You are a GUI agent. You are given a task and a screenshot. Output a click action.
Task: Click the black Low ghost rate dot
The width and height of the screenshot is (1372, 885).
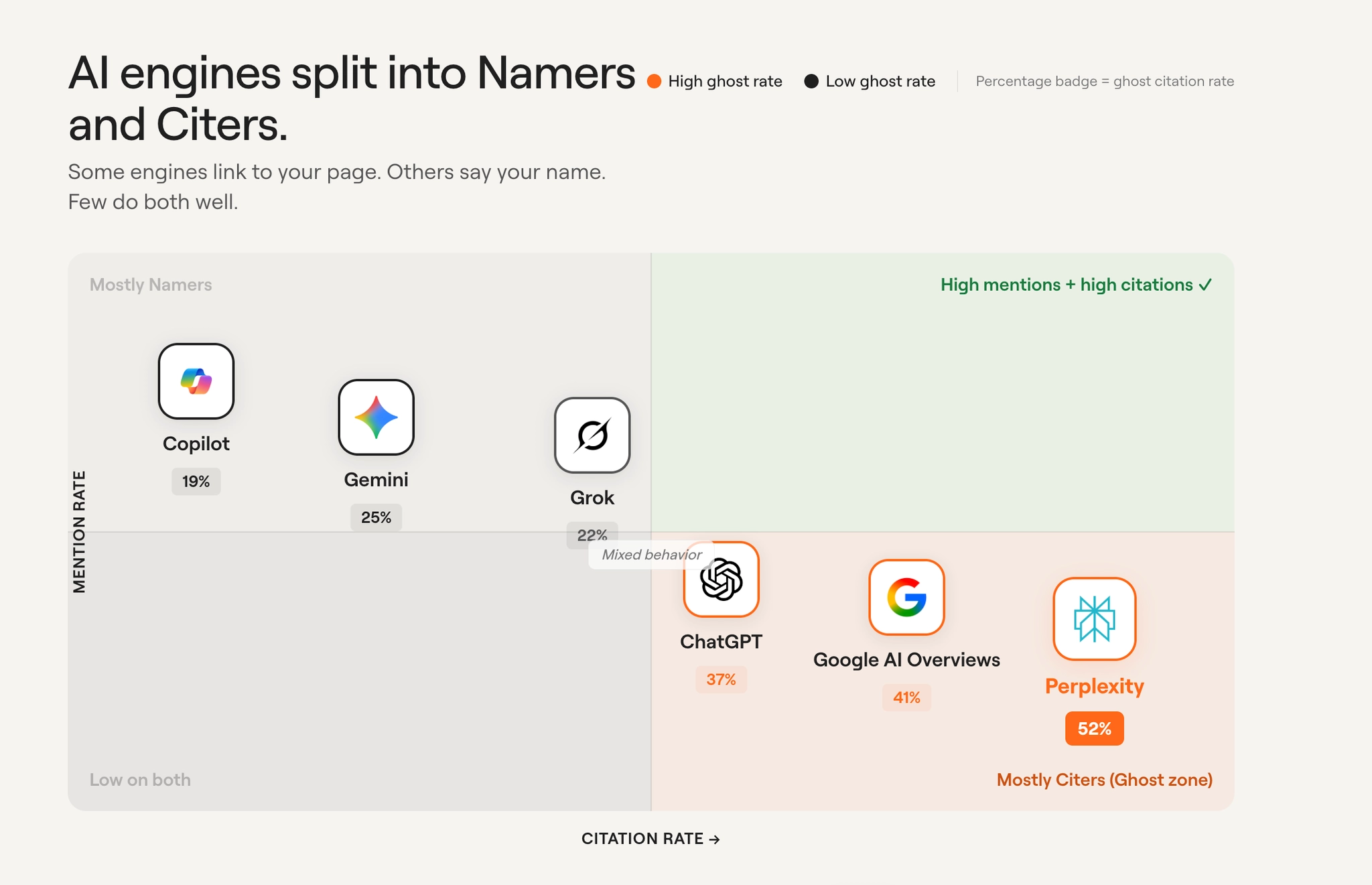coord(811,81)
